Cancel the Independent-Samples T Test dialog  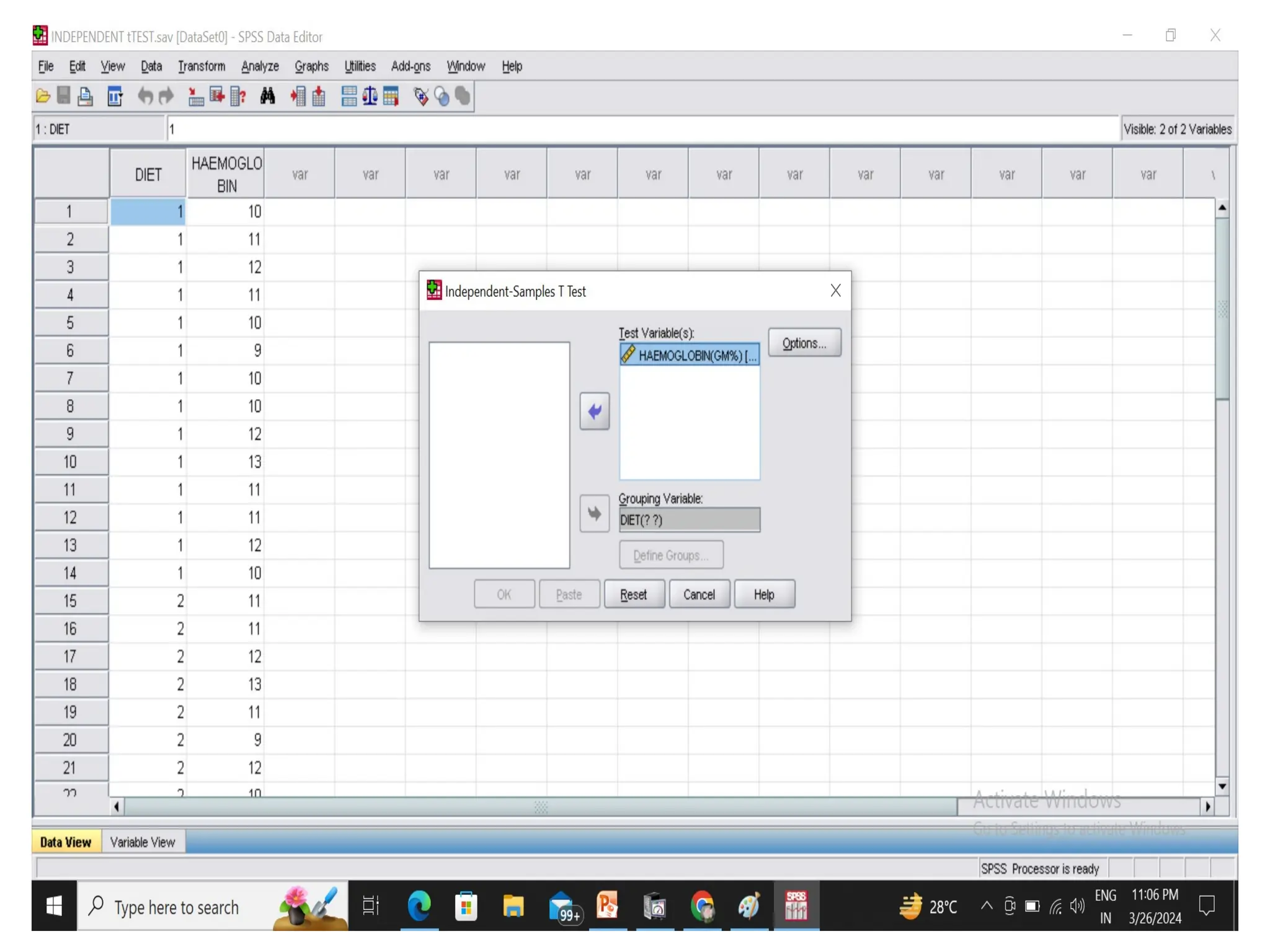(698, 594)
